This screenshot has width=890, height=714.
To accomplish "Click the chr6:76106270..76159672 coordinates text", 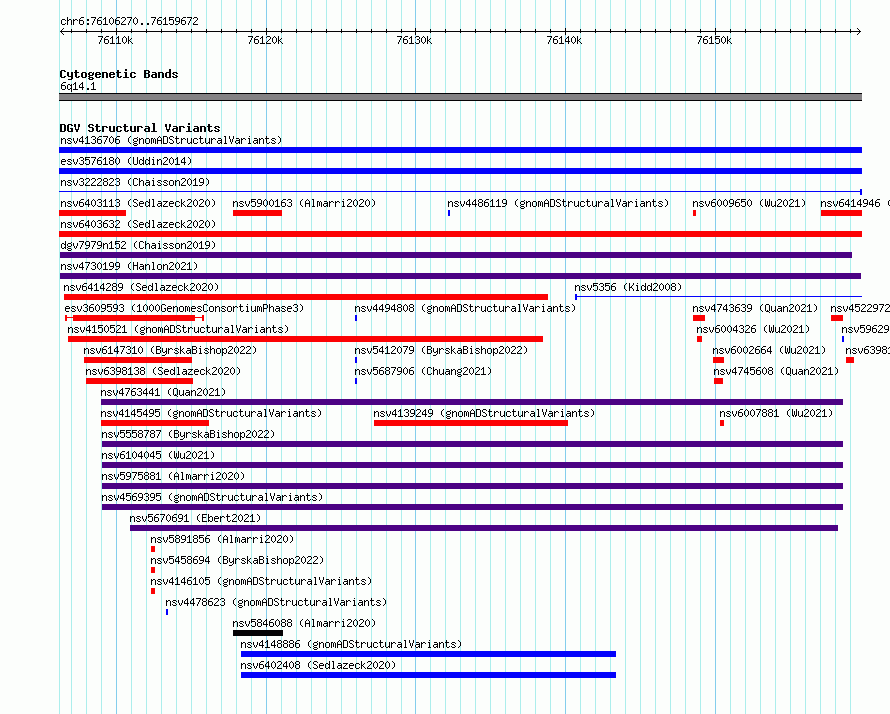I will pyautogui.click(x=129, y=21).
